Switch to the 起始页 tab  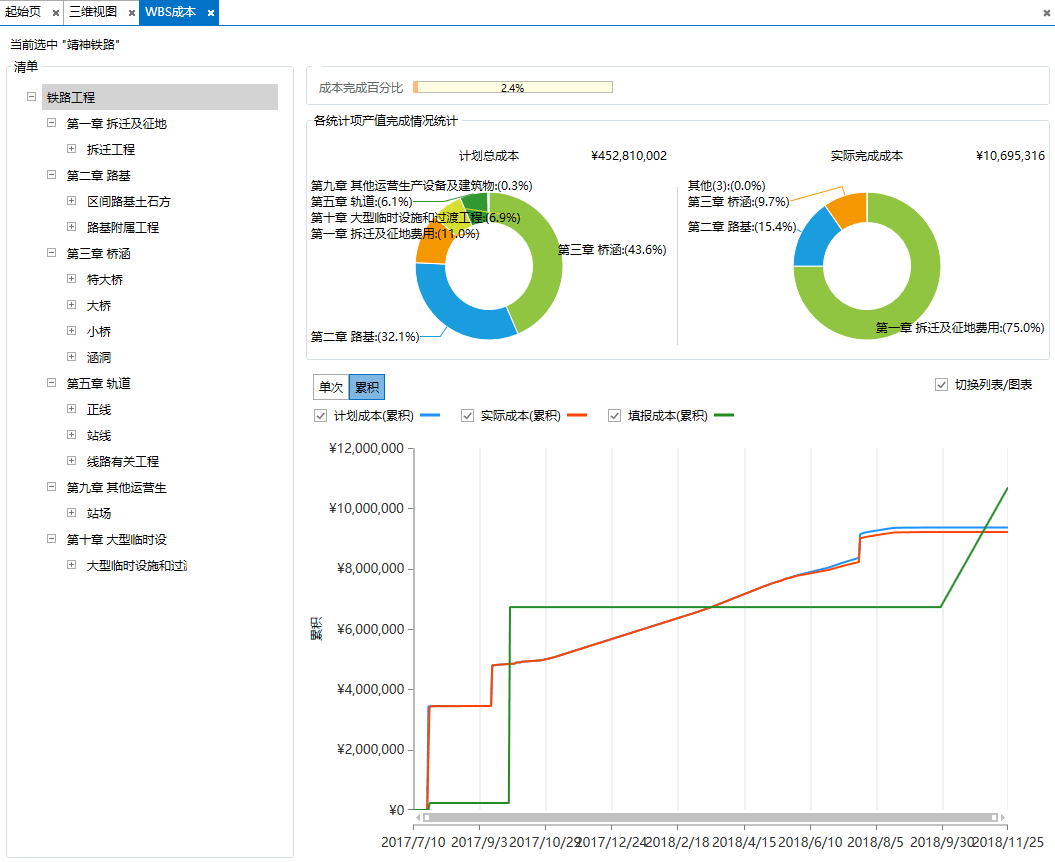[24, 13]
